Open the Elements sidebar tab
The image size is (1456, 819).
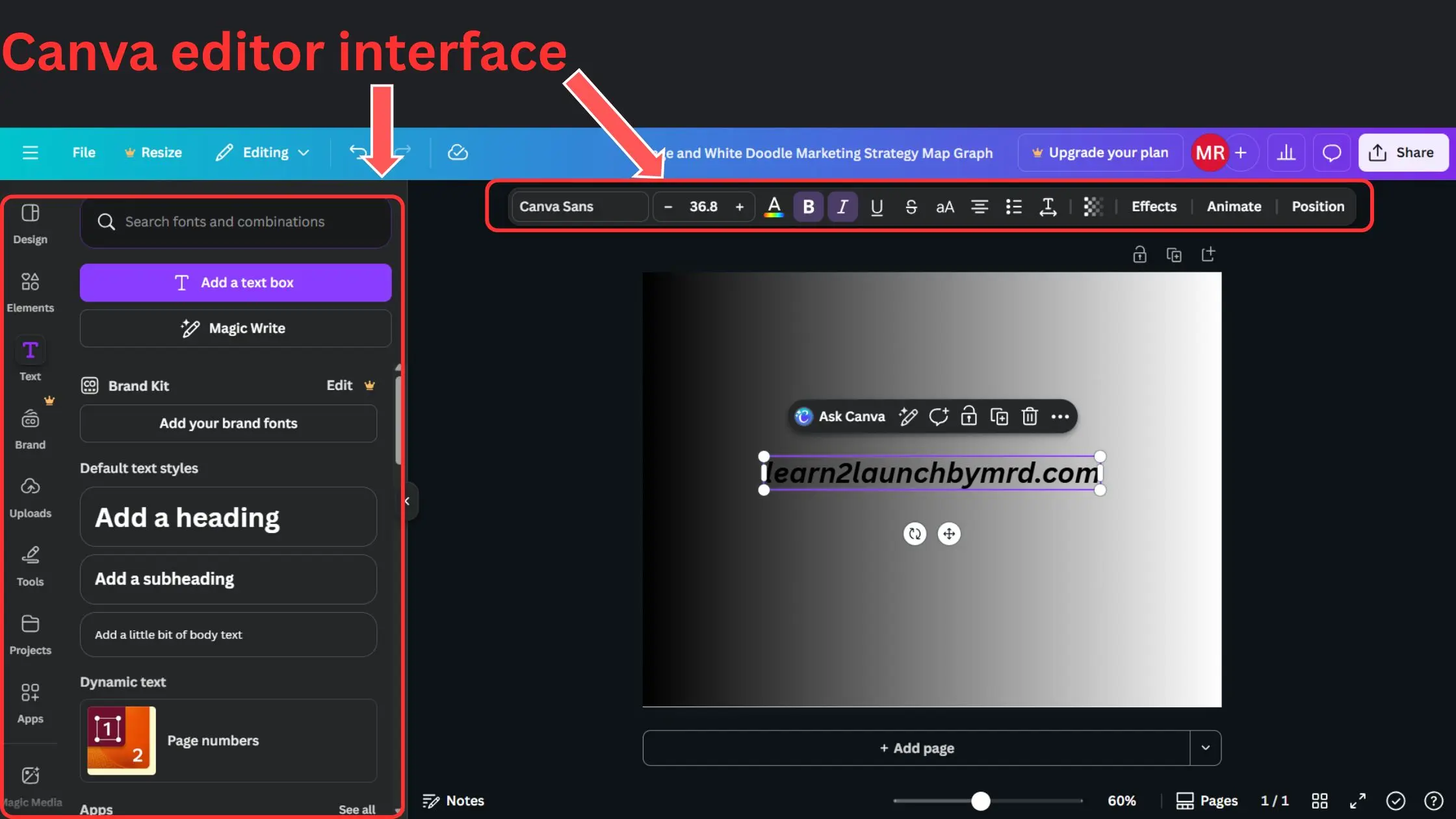click(x=30, y=292)
